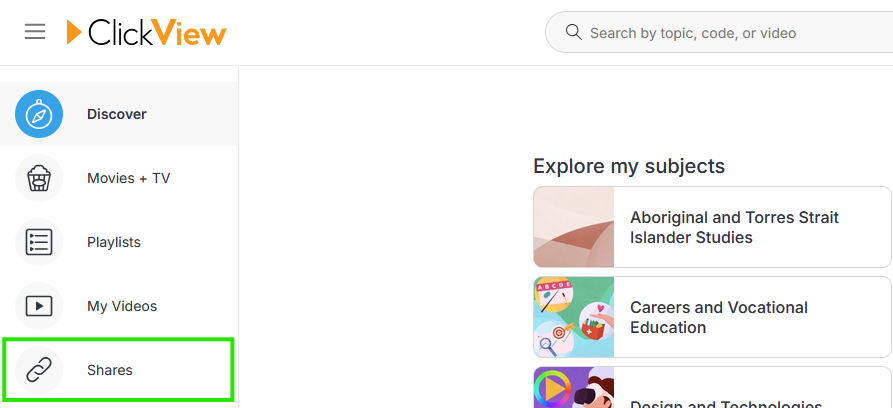Open Aboriginal and Torres Strait Islander Studies
Screen dimensions: 893x408
[734, 227]
